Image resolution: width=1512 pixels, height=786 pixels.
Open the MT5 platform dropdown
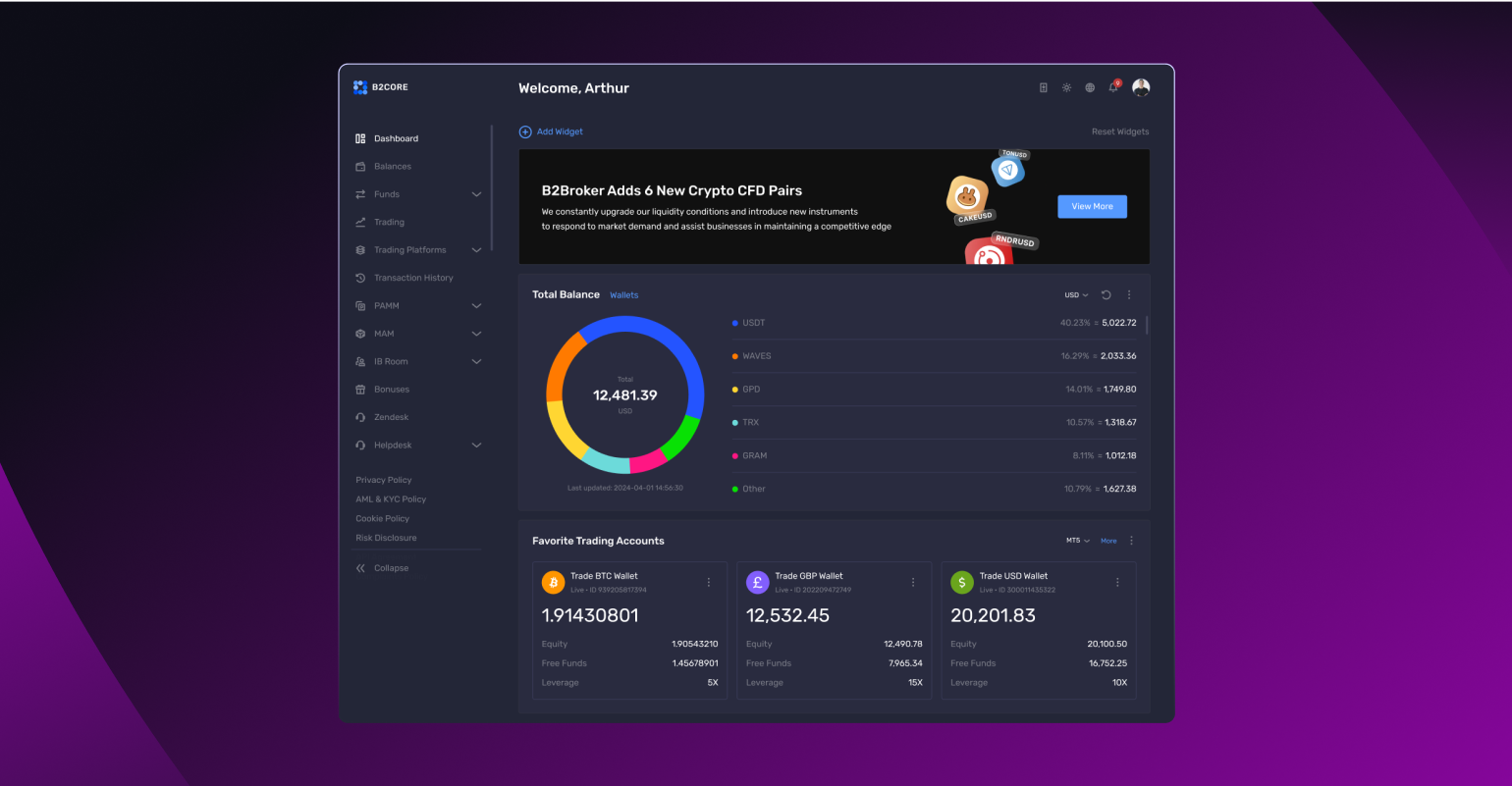coord(1078,541)
